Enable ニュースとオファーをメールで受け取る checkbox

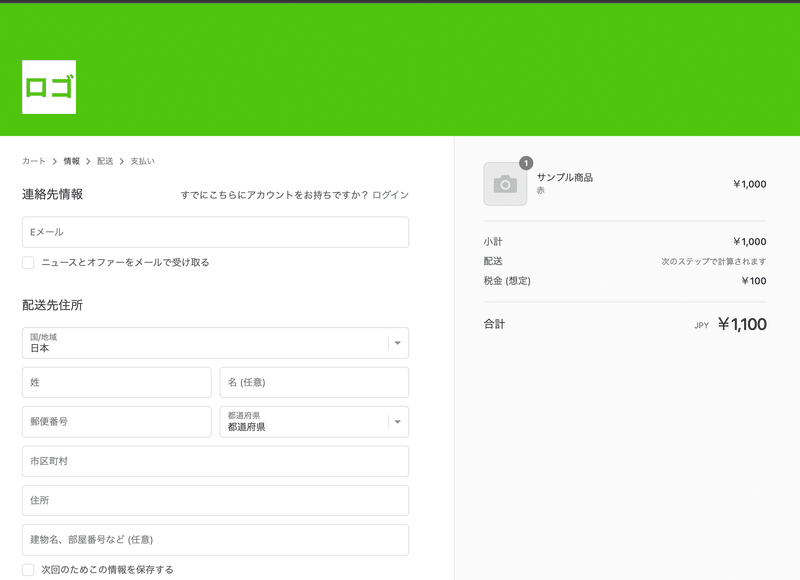click(x=28, y=262)
